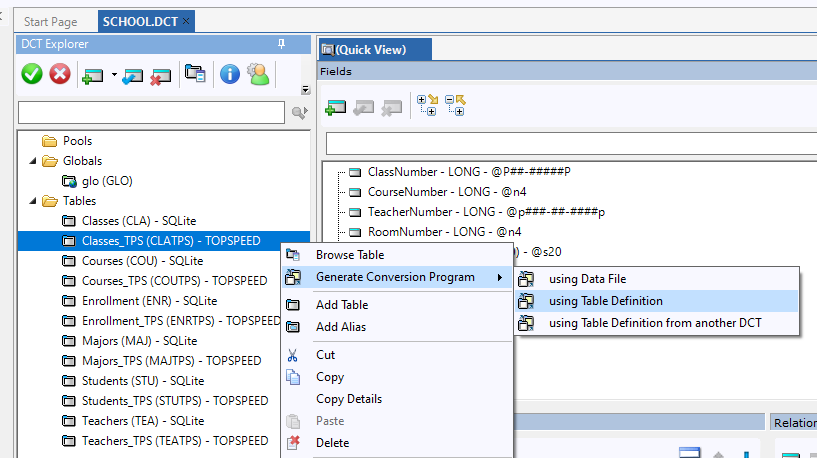
Task: Click the DCT Explorer search input field
Action: 152,113
